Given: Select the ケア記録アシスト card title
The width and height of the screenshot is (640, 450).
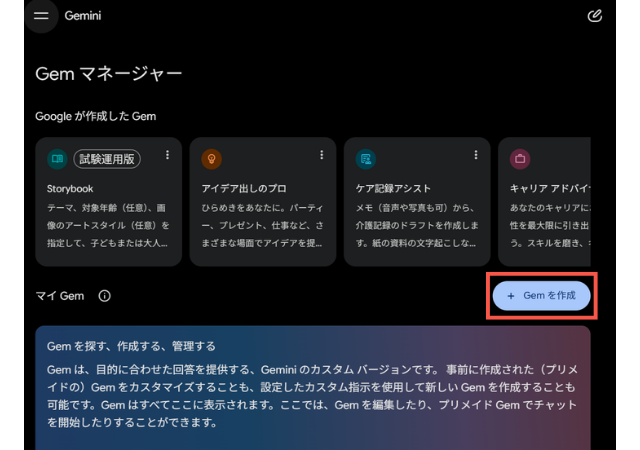Looking at the screenshot, I should pos(393,189).
